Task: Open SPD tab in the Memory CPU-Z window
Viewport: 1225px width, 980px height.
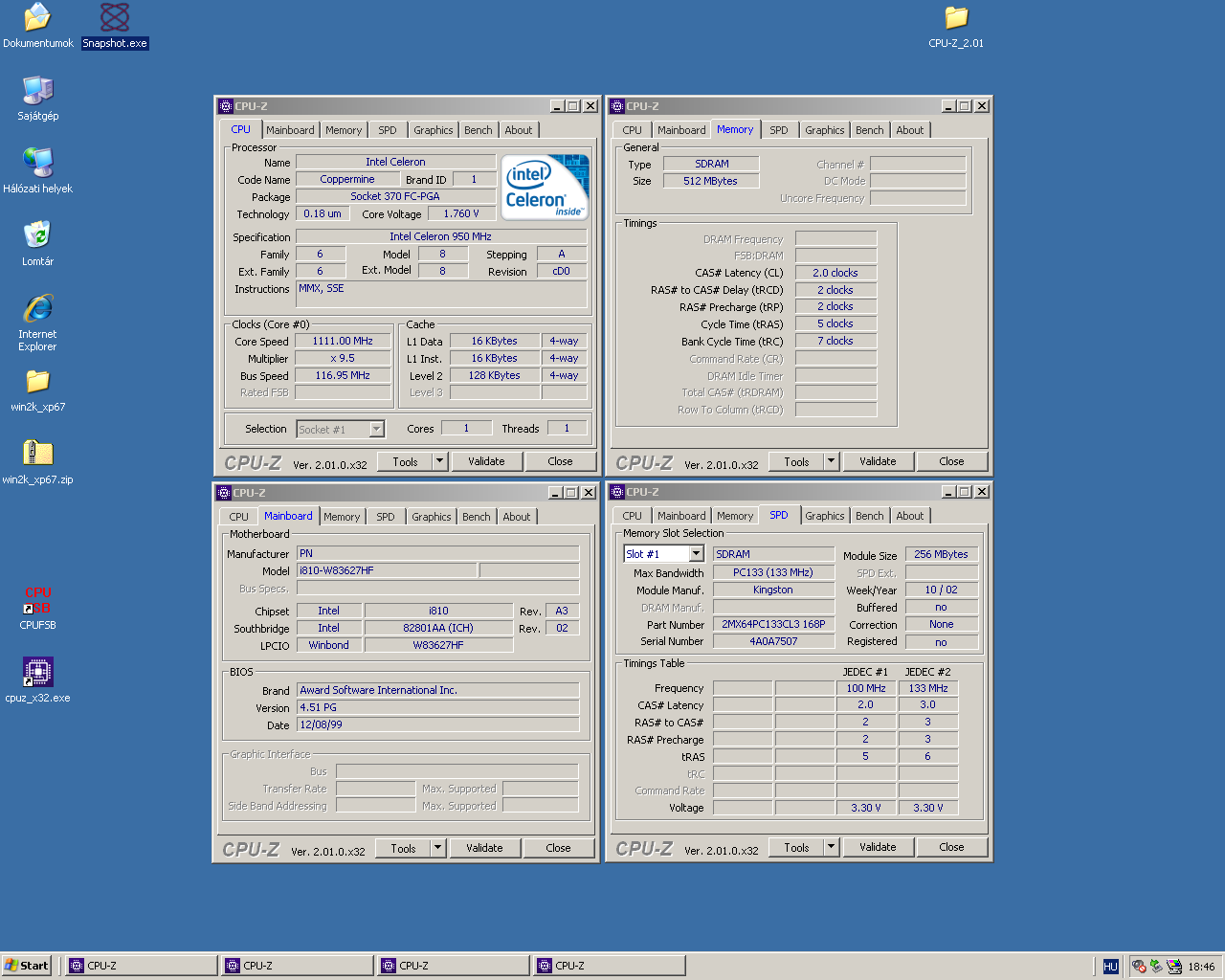Action: click(779, 130)
